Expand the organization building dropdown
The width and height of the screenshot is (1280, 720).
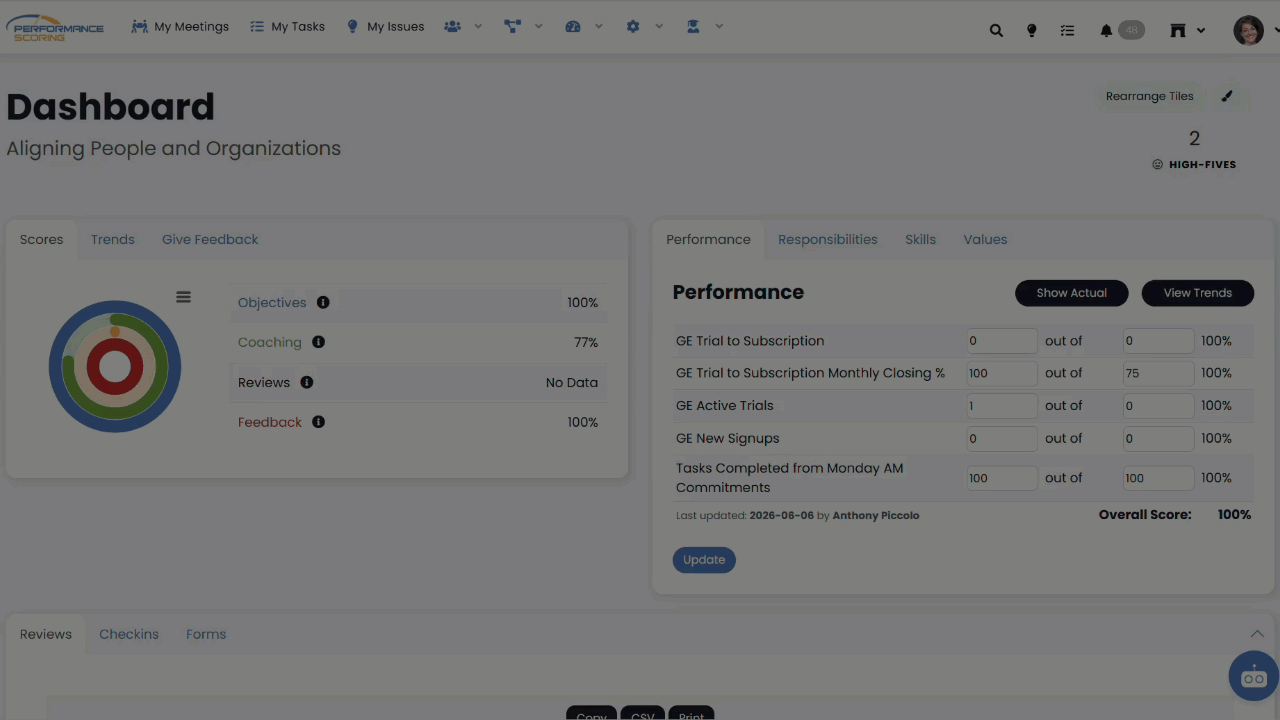click(x=1201, y=31)
